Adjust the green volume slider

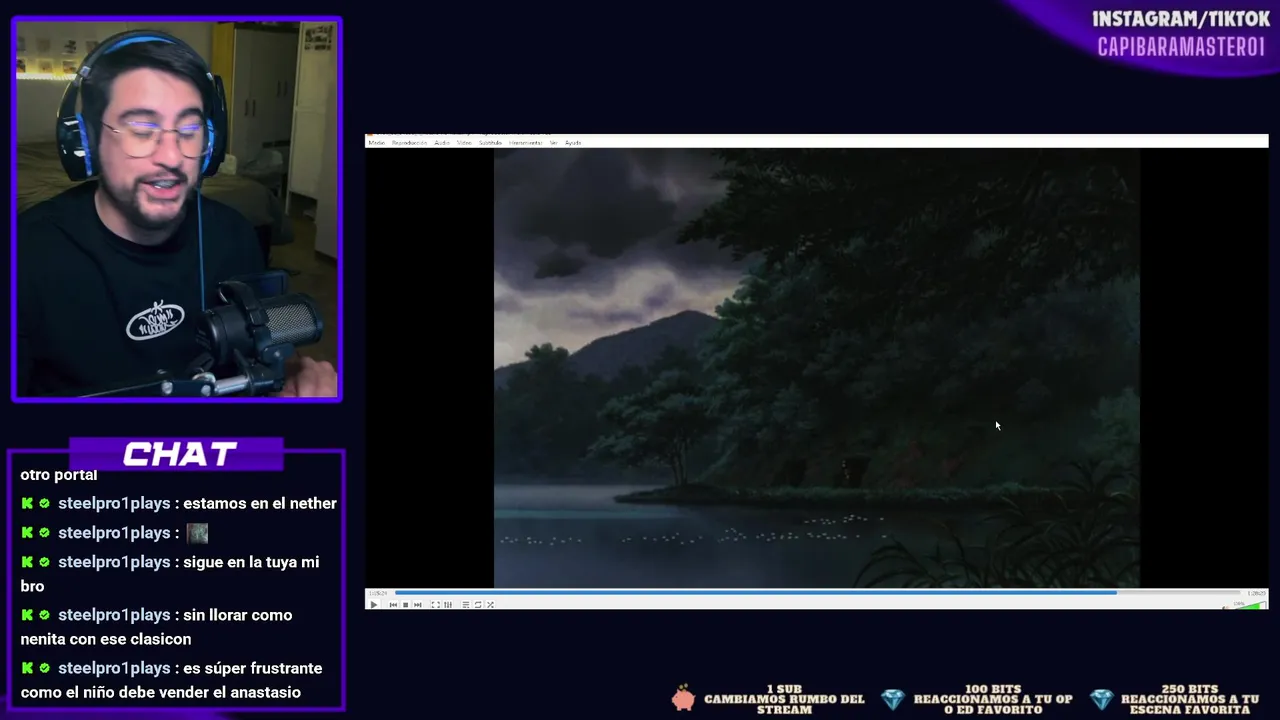pos(1251,604)
